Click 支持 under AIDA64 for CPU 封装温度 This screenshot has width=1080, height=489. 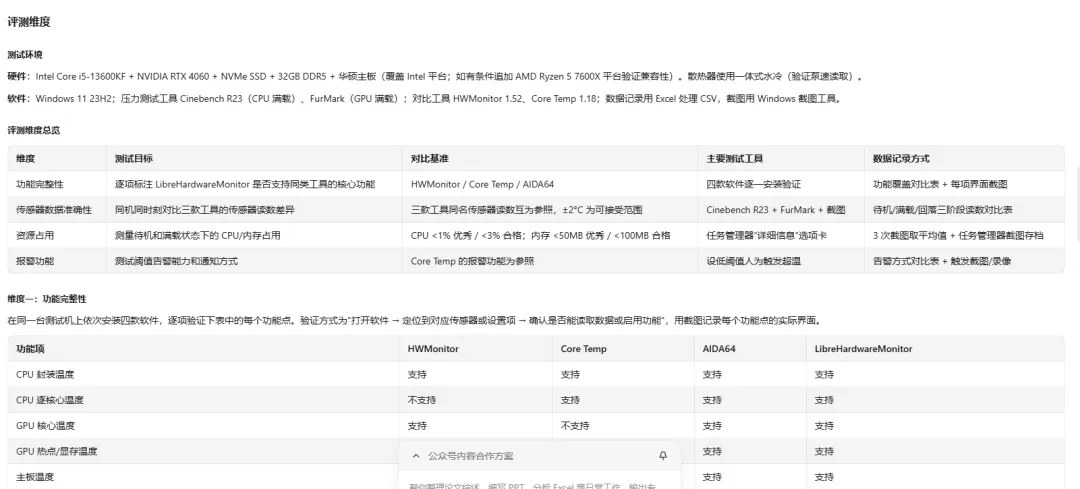coord(712,375)
